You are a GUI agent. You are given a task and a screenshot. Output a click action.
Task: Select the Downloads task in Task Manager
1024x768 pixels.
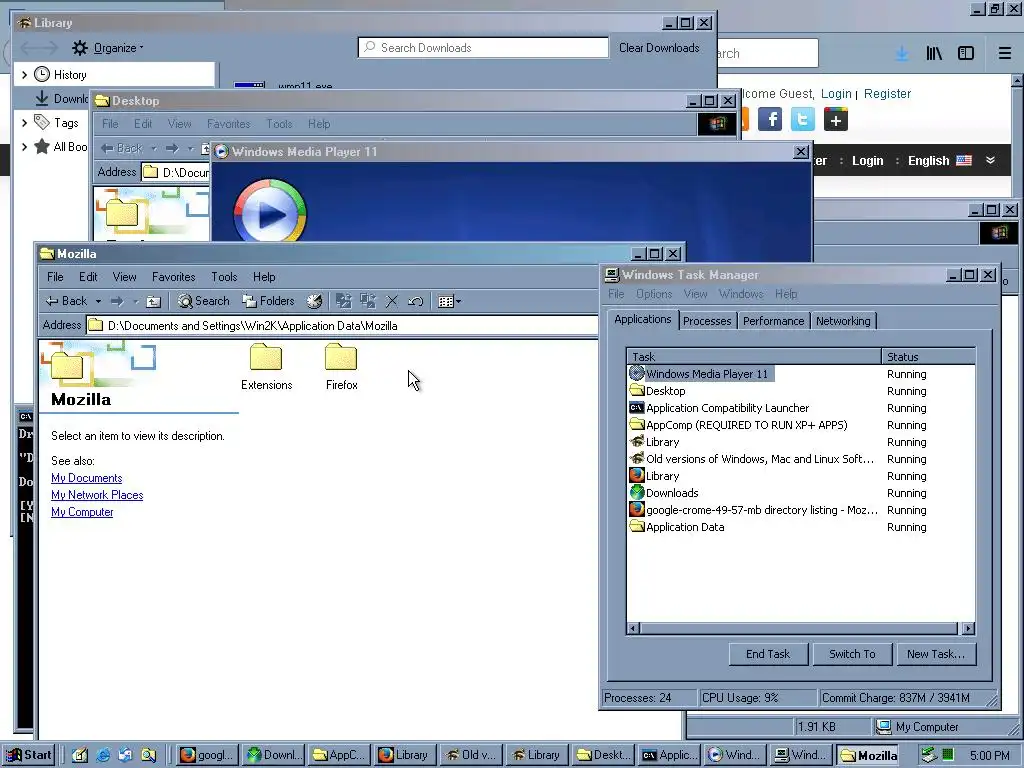pos(801,492)
